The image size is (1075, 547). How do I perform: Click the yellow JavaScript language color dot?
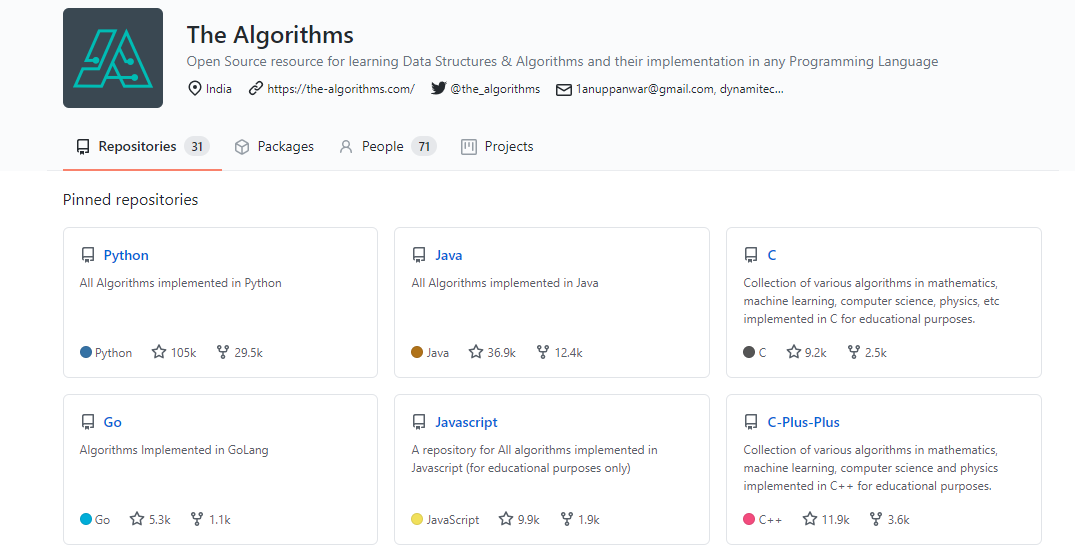[417, 520]
